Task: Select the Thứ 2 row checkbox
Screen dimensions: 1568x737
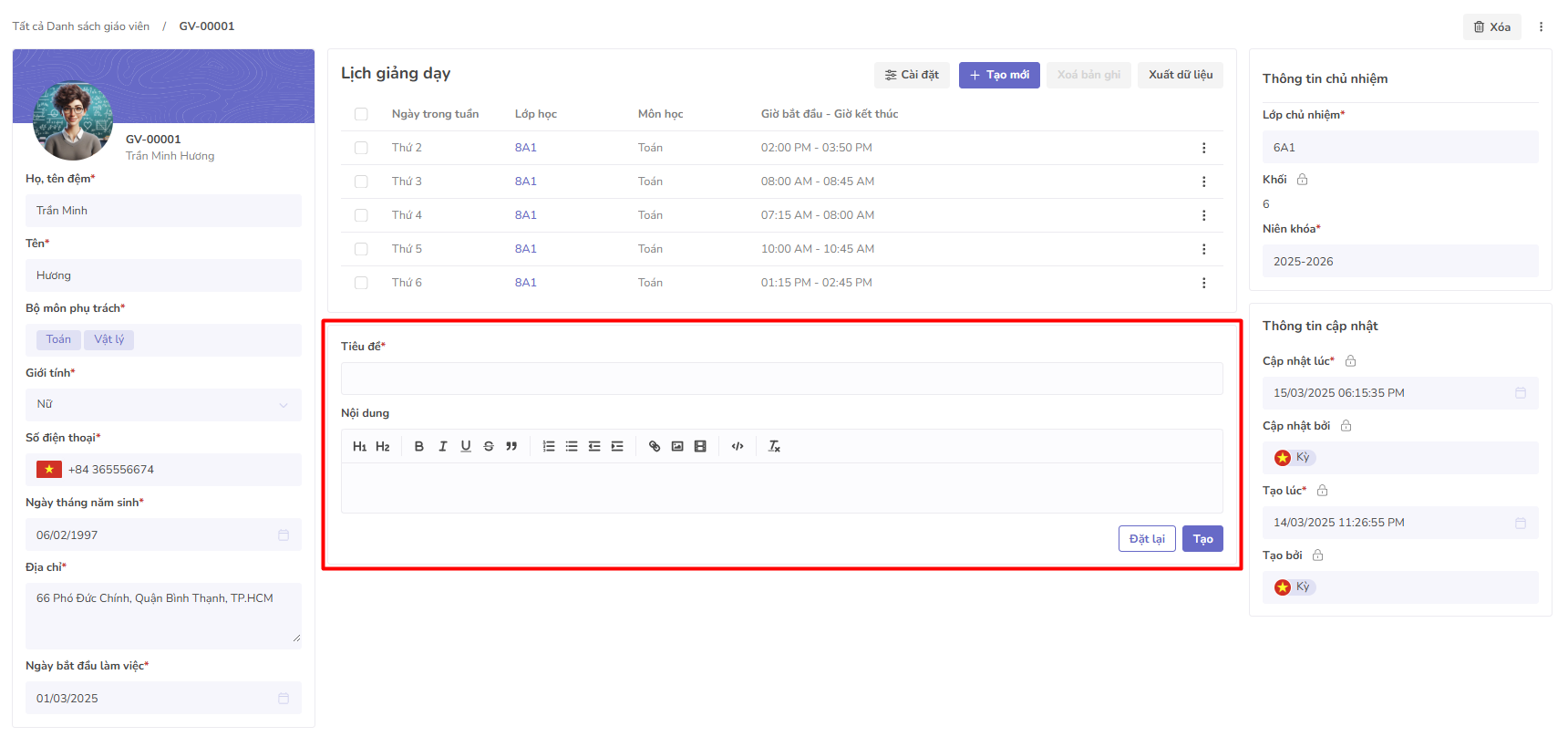Action: [x=361, y=148]
